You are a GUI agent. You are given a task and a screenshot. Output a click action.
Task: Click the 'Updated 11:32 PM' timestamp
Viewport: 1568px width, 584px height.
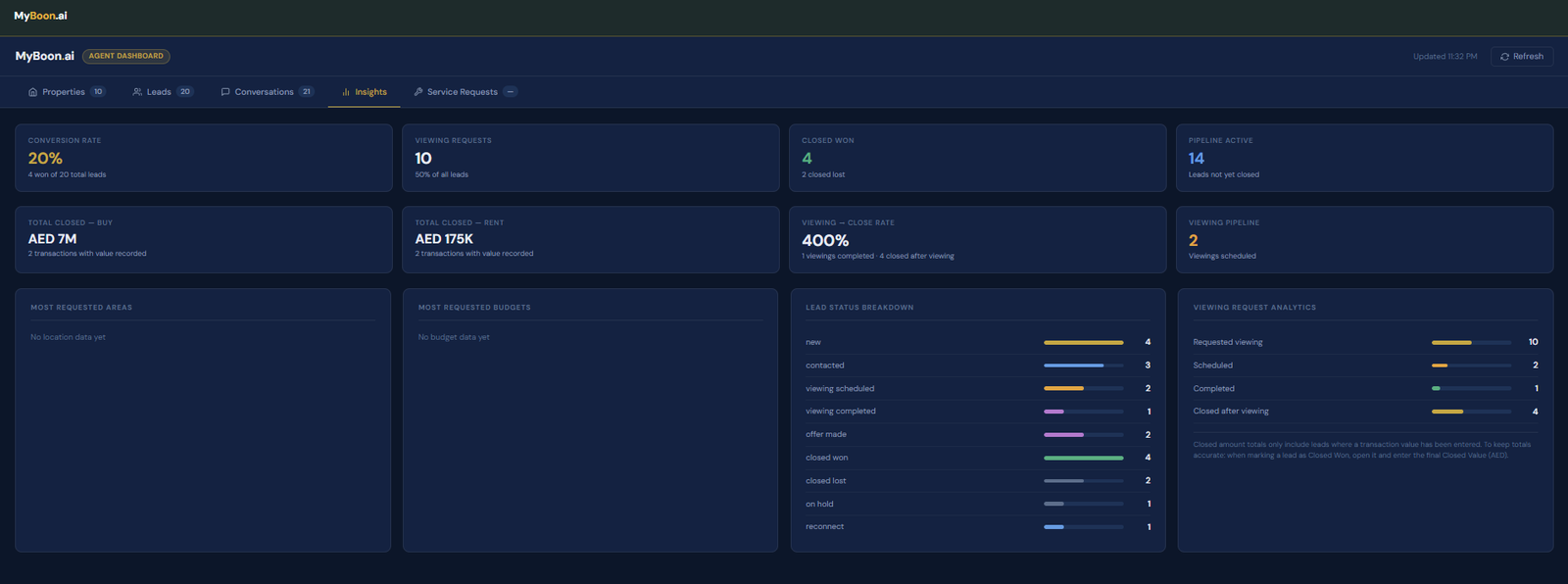(1445, 57)
